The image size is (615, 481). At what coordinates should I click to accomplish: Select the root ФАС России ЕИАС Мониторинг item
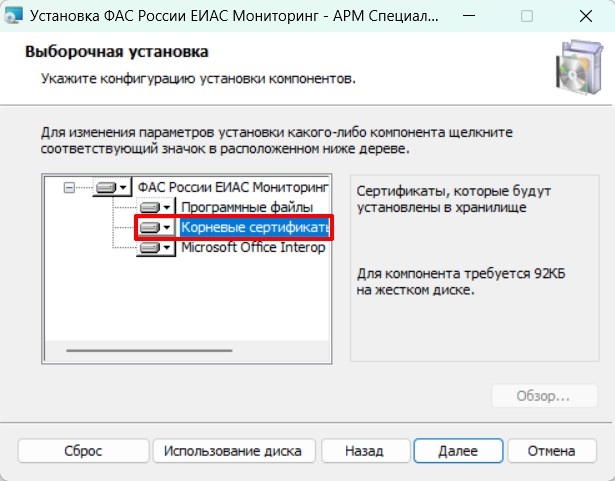[233, 187]
